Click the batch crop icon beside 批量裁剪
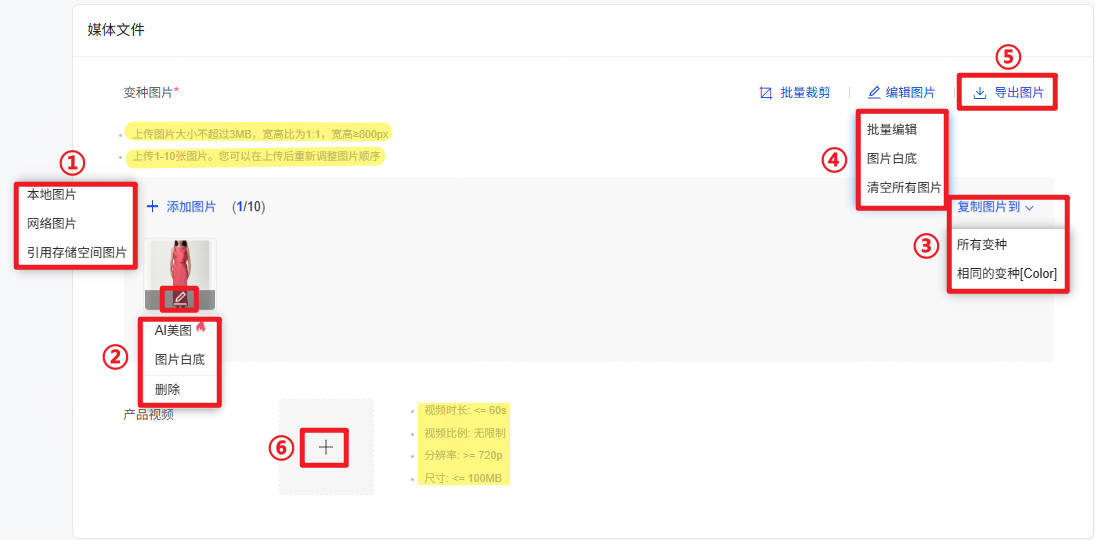The image size is (1095, 540). click(766, 92)
